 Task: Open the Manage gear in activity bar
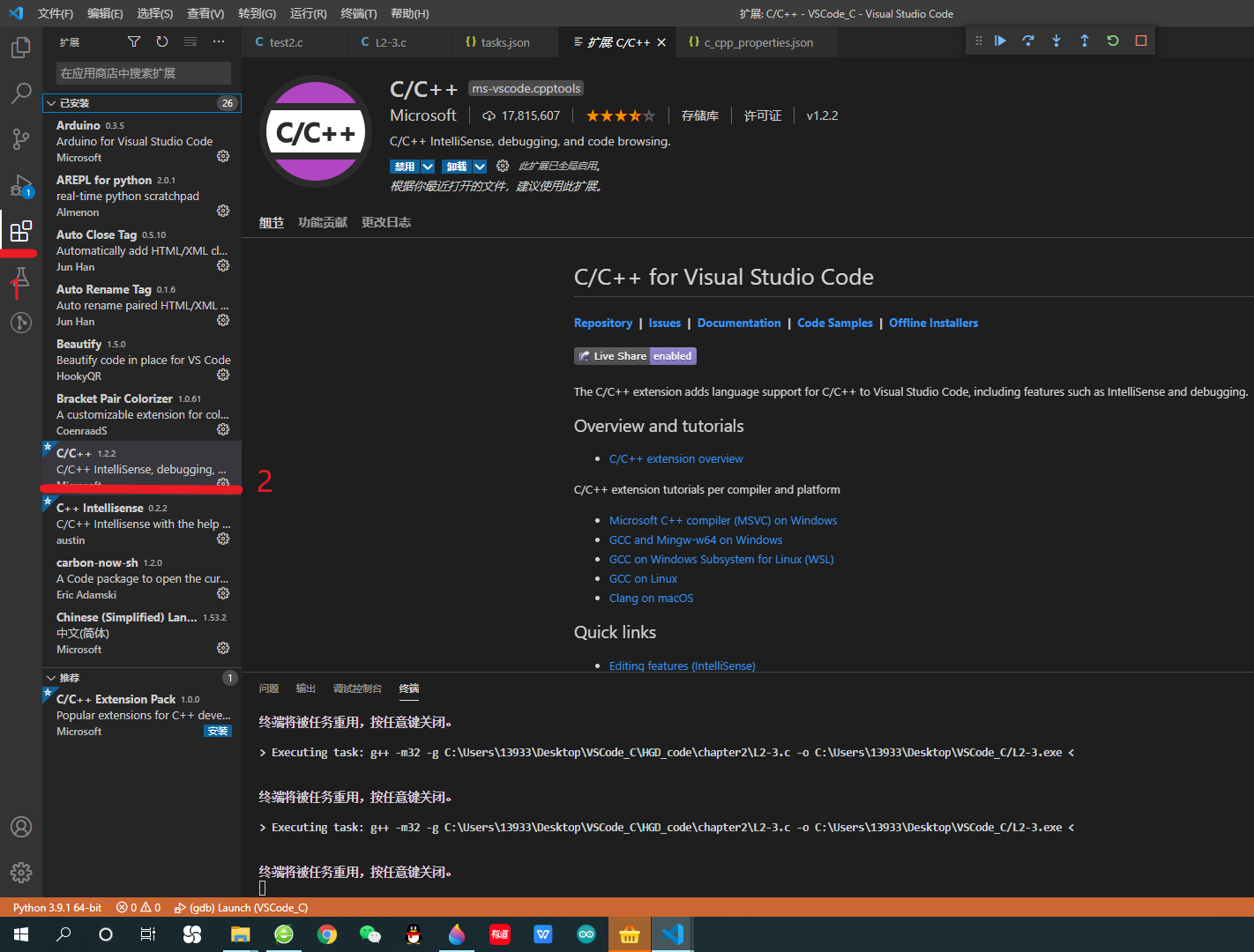(20, 873)
